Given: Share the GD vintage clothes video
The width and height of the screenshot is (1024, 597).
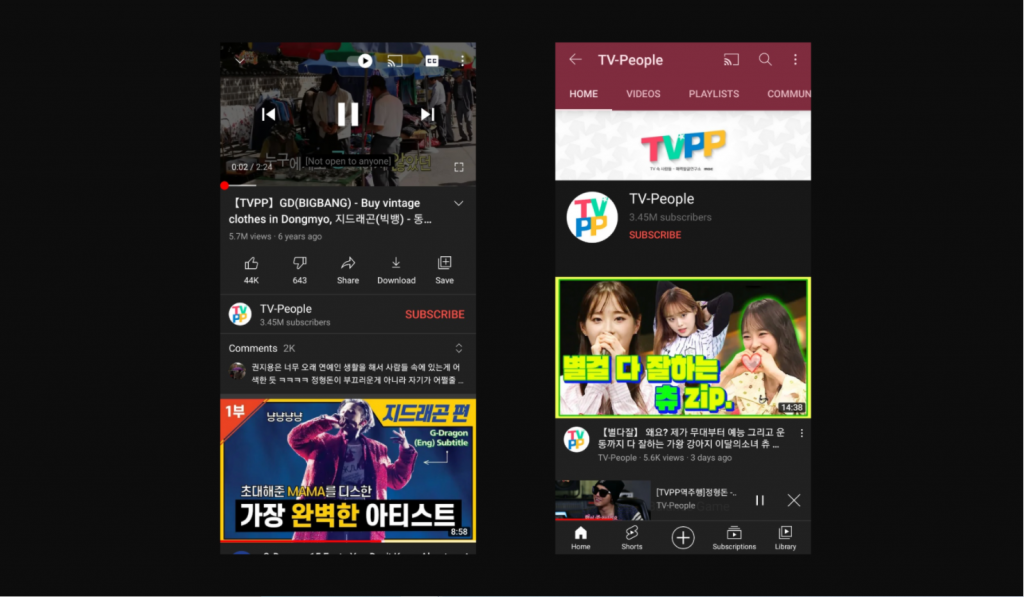Looking at the screenshot, I should pos(348,270).
